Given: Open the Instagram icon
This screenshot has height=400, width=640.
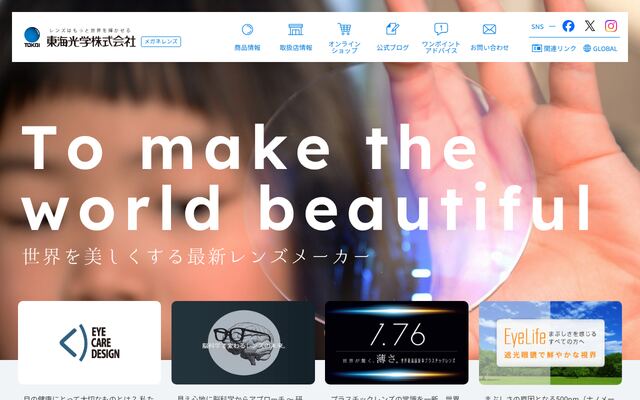Looking at the screenshot, I should pos(611,26).
